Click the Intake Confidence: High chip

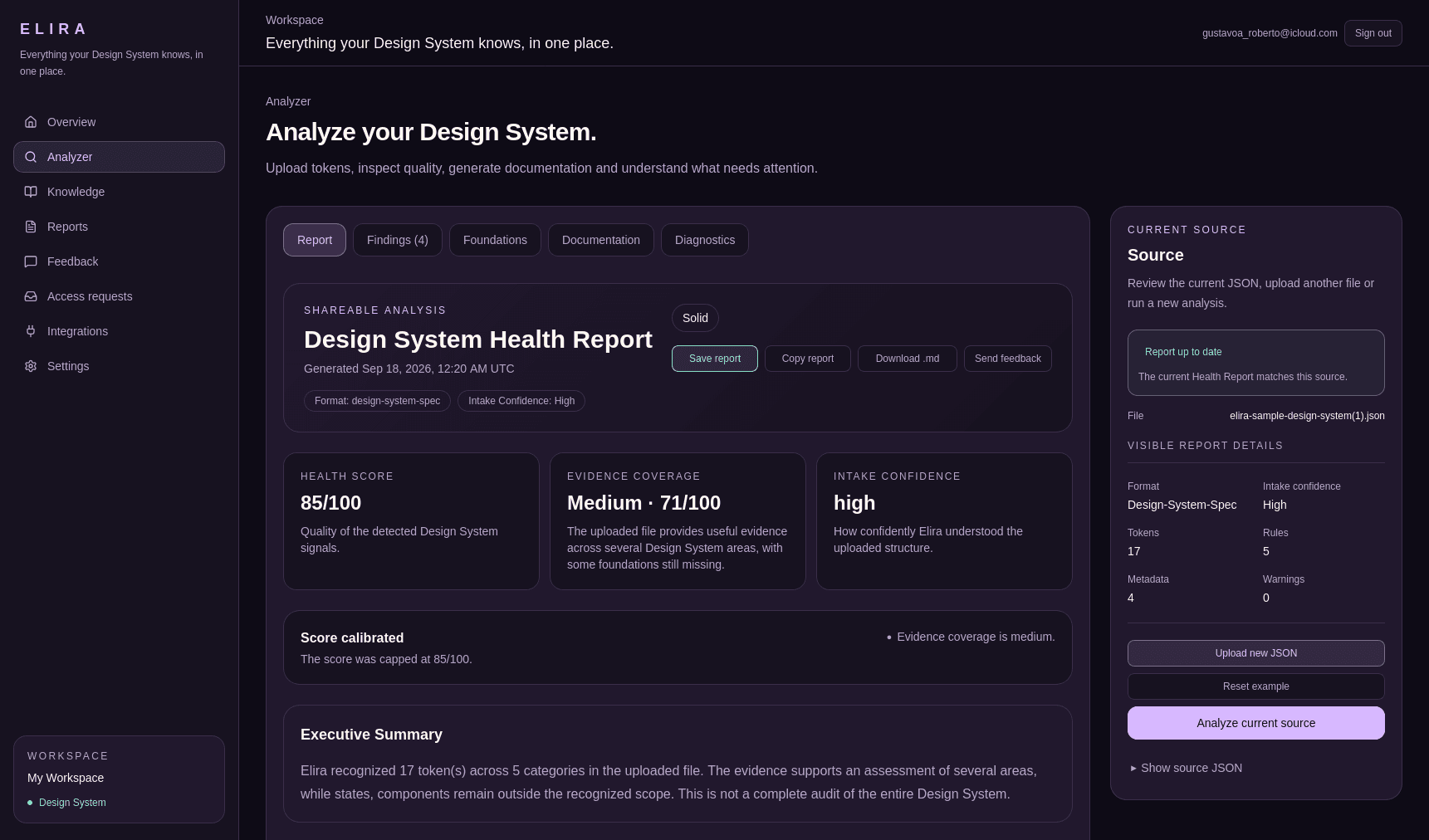click(521, 401)
